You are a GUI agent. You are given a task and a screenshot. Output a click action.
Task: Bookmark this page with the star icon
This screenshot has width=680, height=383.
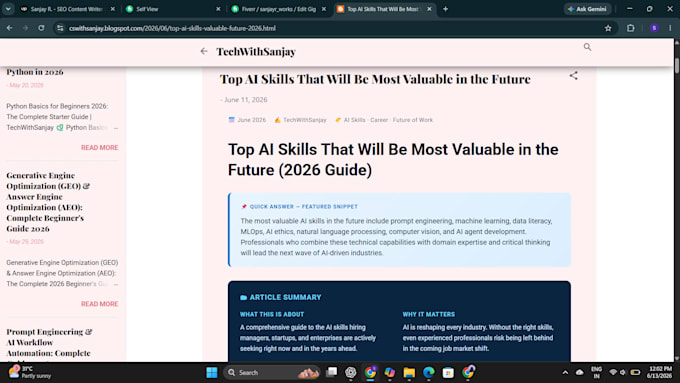click(x=608, y=28)
